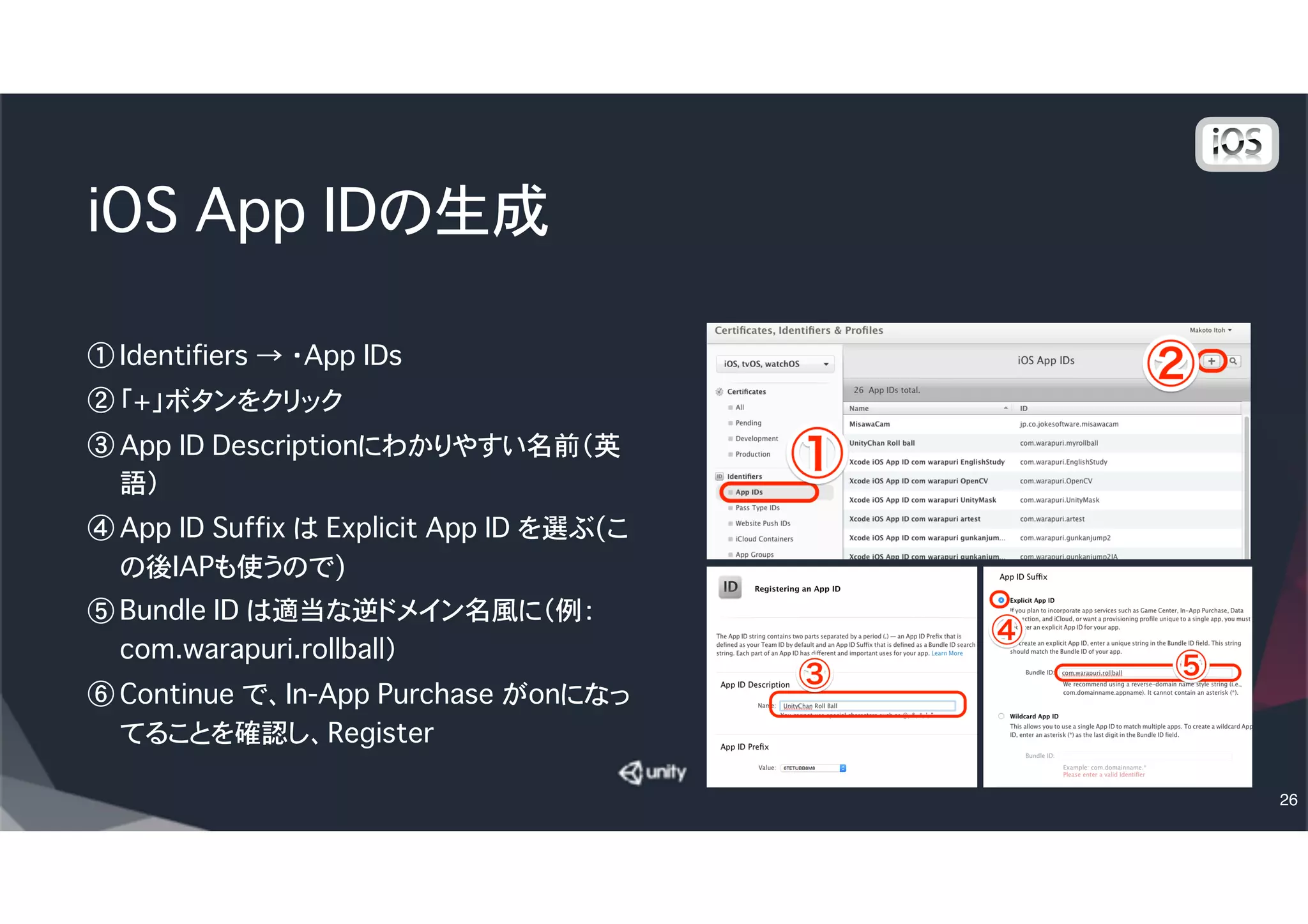1308x924 pixels.
Task: Open the App ID Prefix Value dropdown
Action: pyautogui.click(x=814, y=768)
